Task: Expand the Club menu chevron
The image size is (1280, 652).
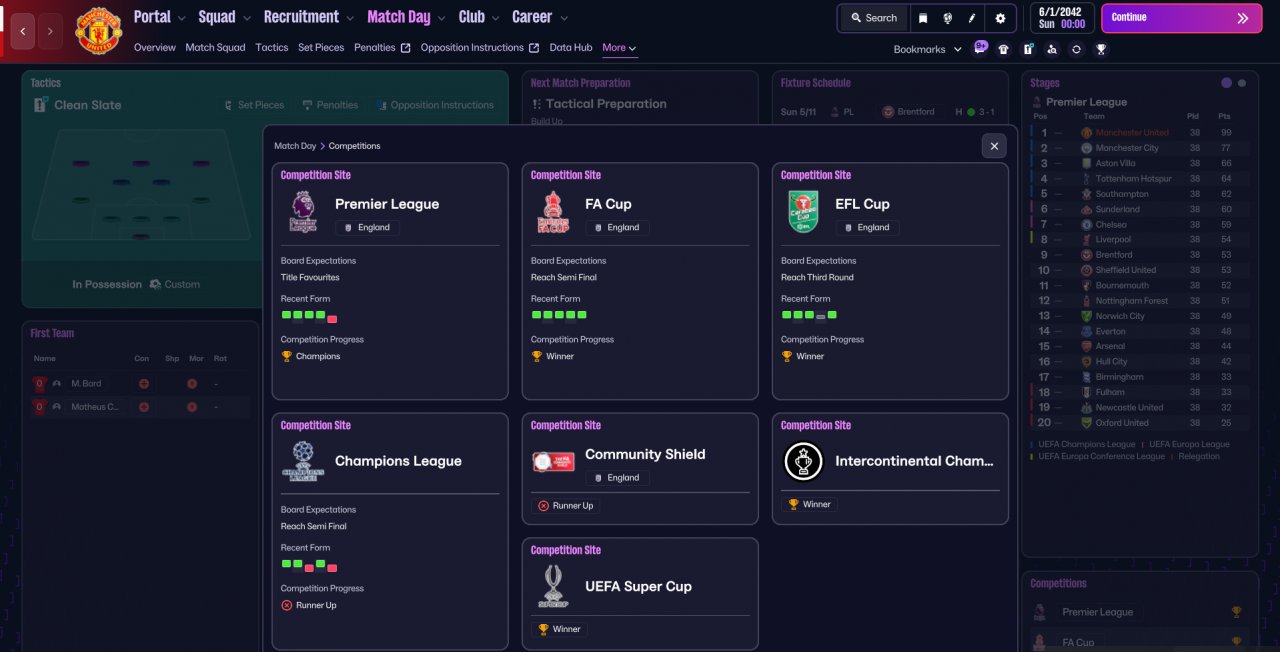Action: point(496,18)
